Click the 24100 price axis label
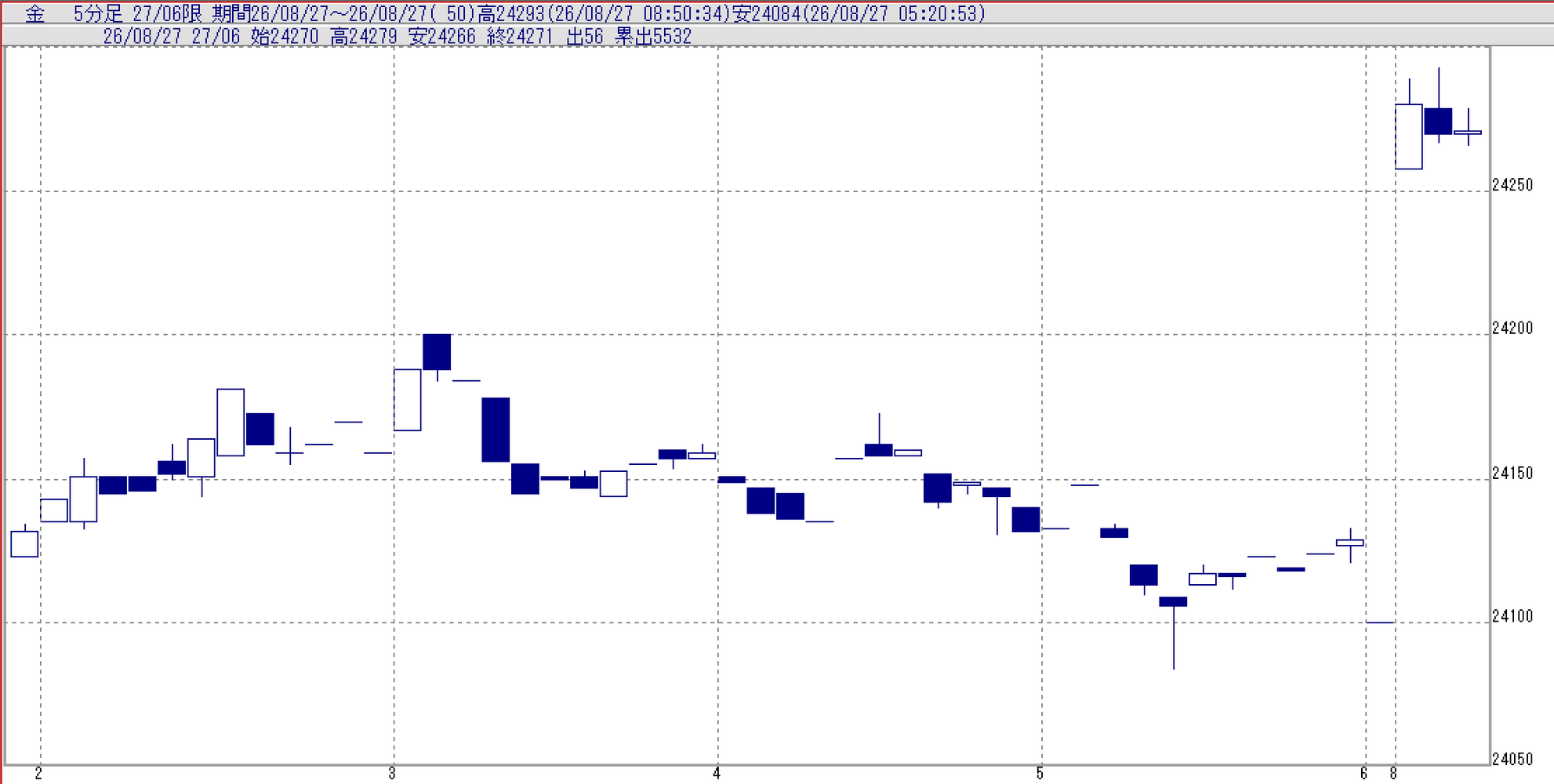 1512,616
